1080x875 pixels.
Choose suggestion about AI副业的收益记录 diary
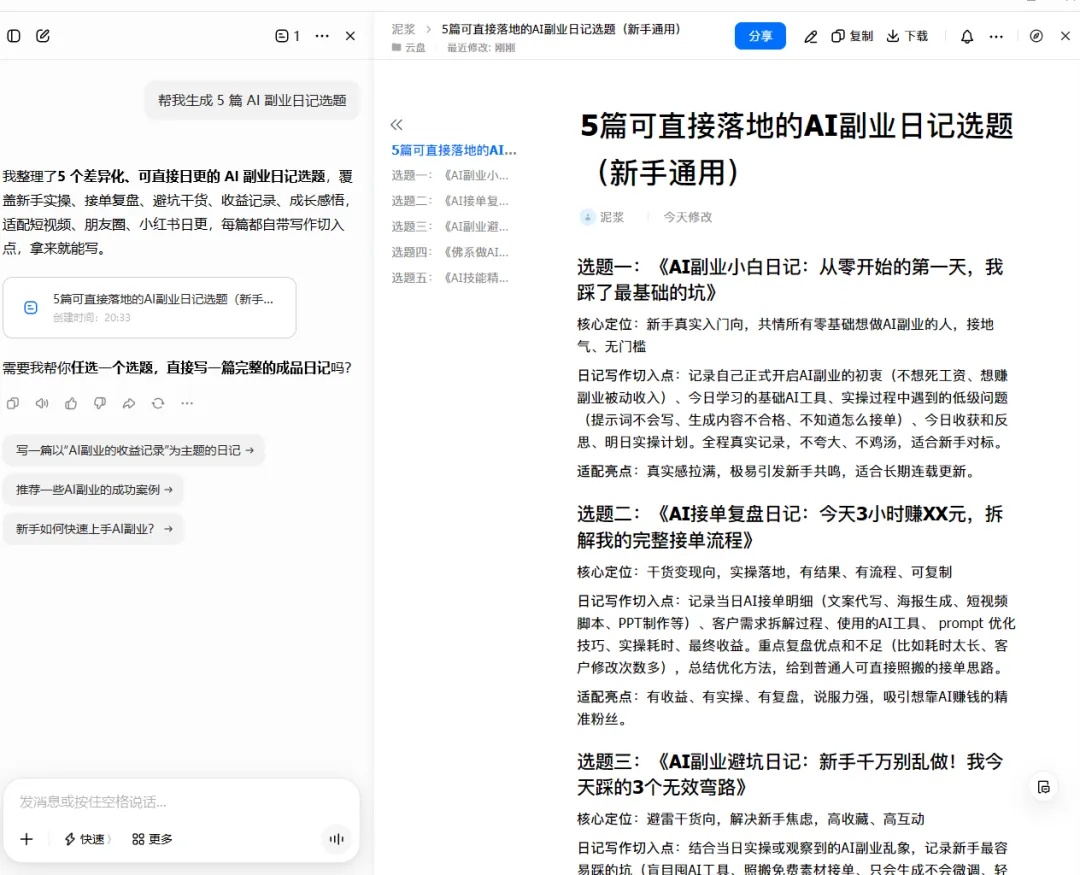pyautogui.click(x=134, y=450)
